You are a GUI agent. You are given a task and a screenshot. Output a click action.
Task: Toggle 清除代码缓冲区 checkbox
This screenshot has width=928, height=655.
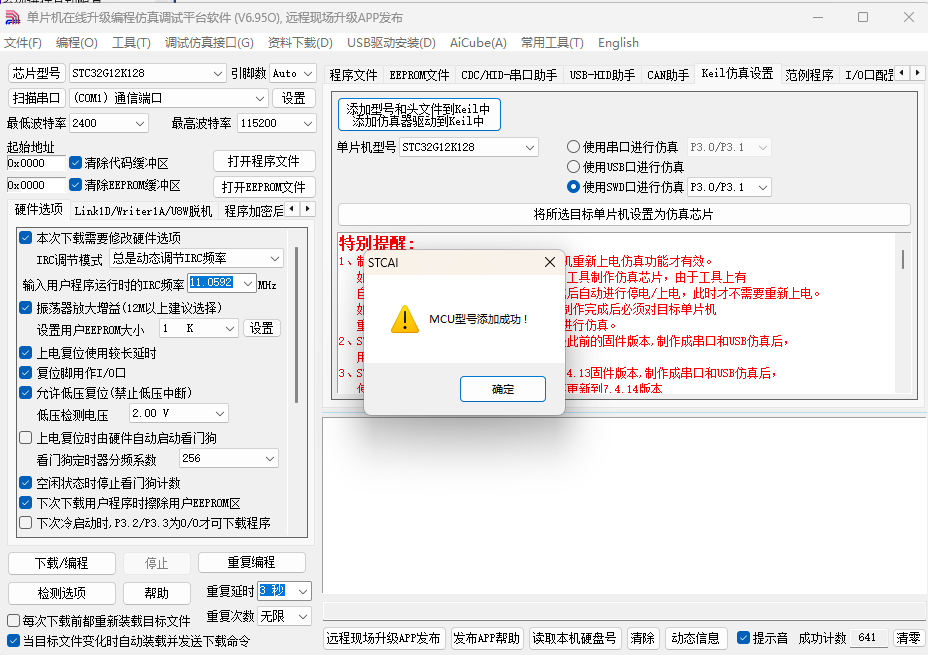75,163
